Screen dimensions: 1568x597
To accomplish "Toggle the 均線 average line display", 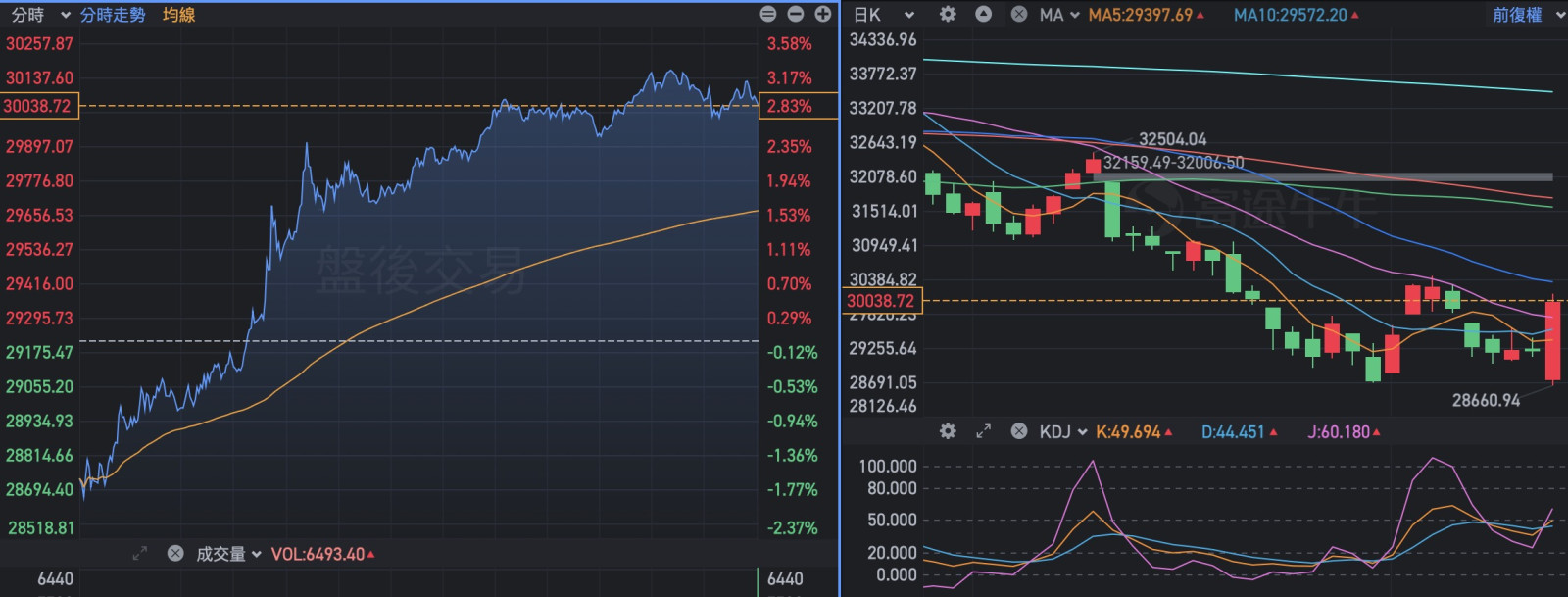I will (178, 15).
